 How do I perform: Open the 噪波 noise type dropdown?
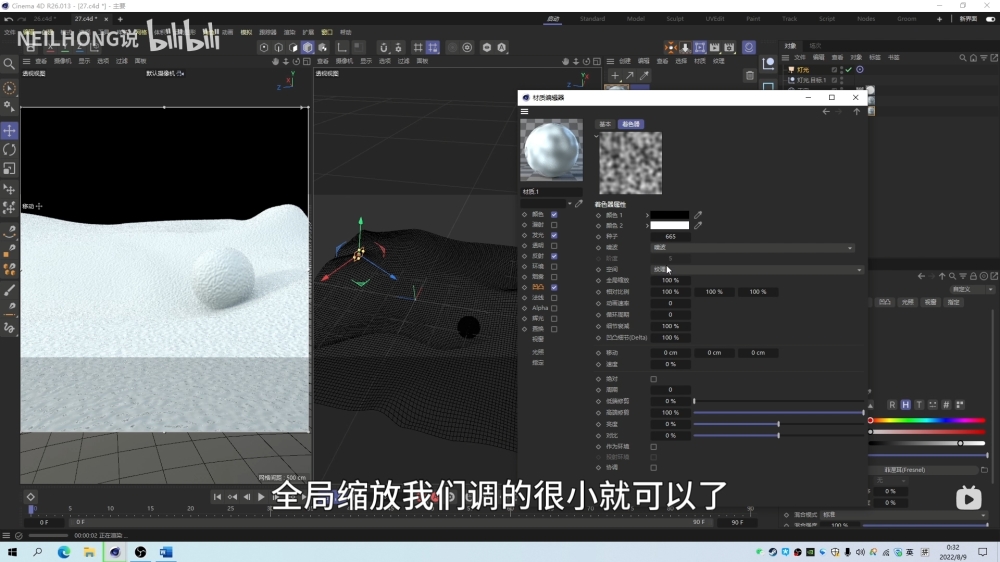pyautogui.click(x=752, y=248)
